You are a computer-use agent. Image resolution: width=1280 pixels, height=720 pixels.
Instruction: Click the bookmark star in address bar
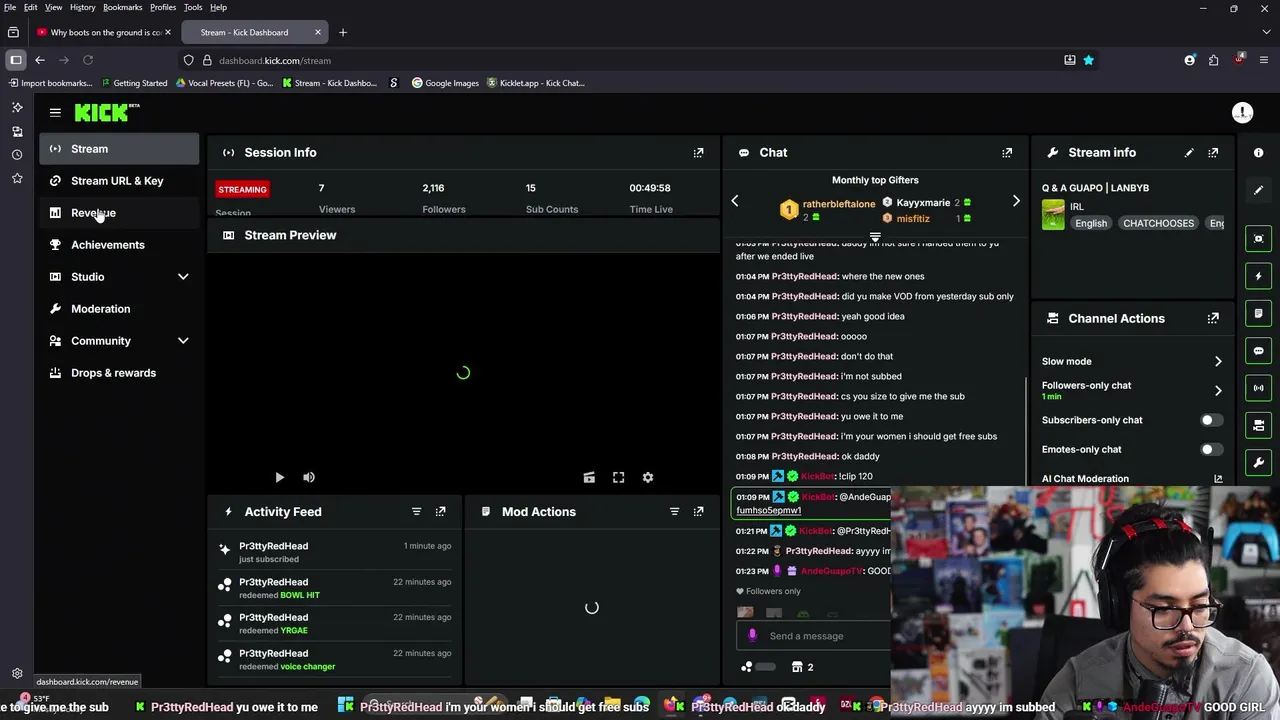click(x=1088, y=60)
